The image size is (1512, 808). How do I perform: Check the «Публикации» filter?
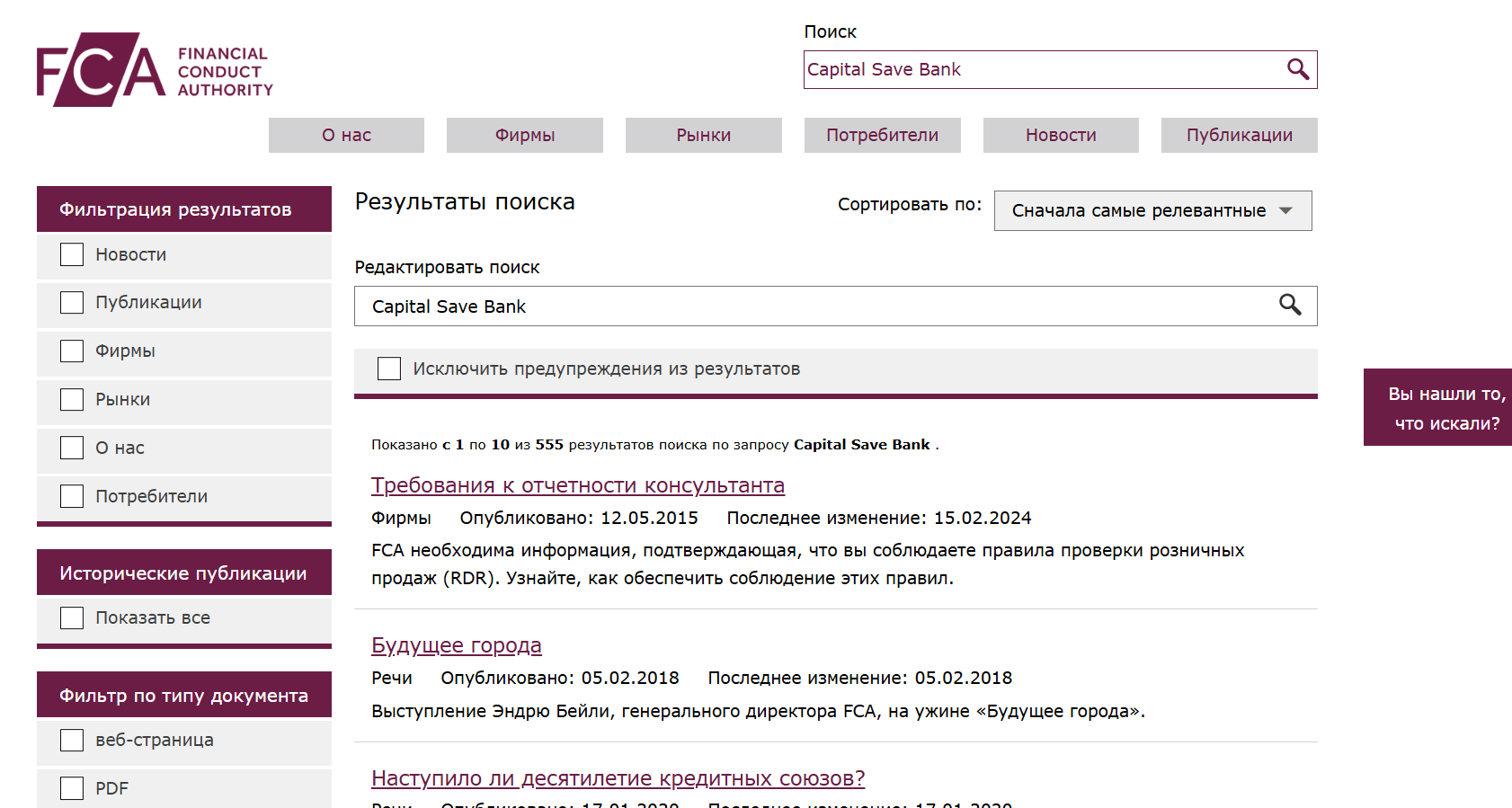[x=71, y=302]
